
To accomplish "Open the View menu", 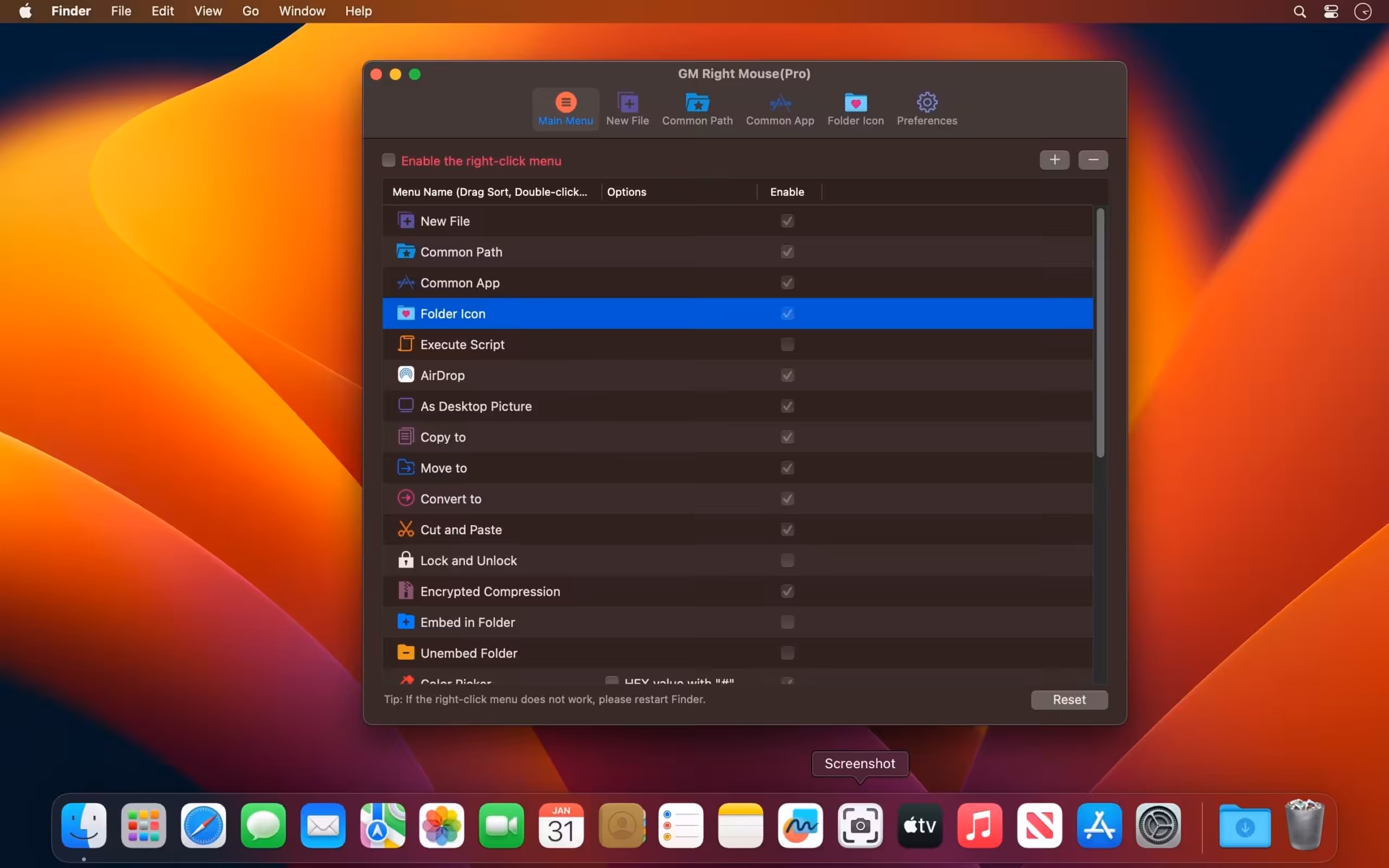I will click(207, 11).
